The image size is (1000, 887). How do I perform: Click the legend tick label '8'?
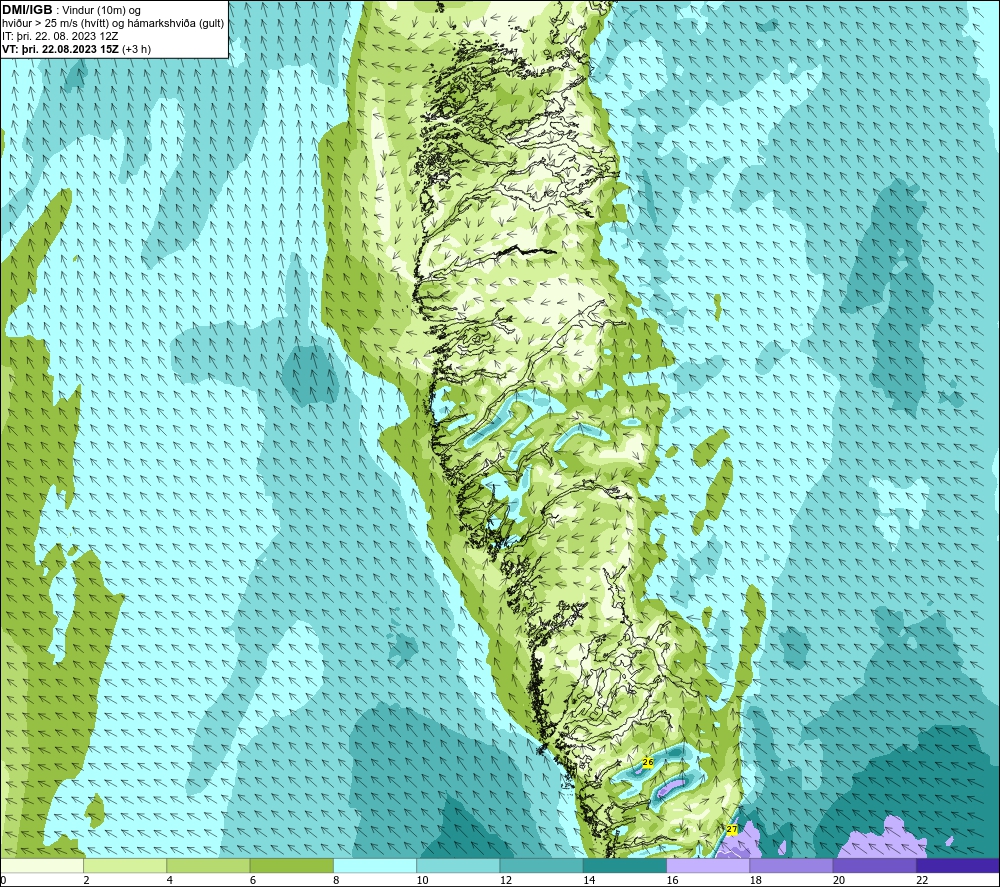point(336,881)
